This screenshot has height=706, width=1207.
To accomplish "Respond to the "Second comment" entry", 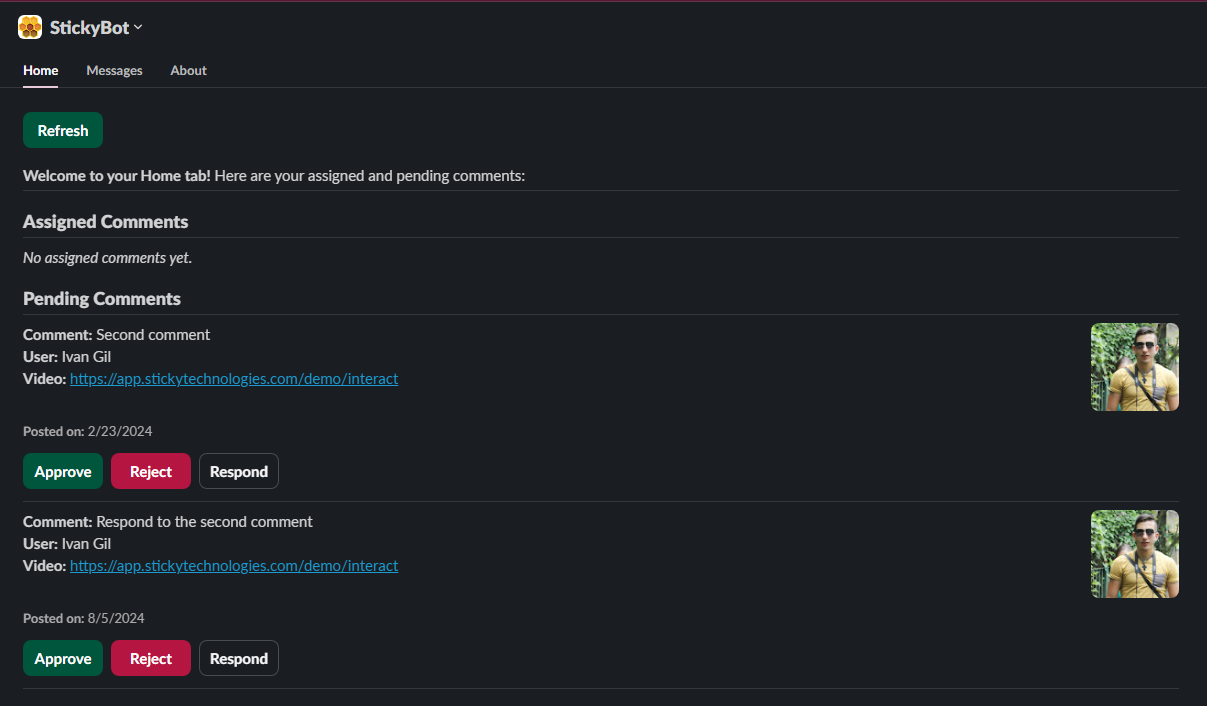I will point(239,472).
